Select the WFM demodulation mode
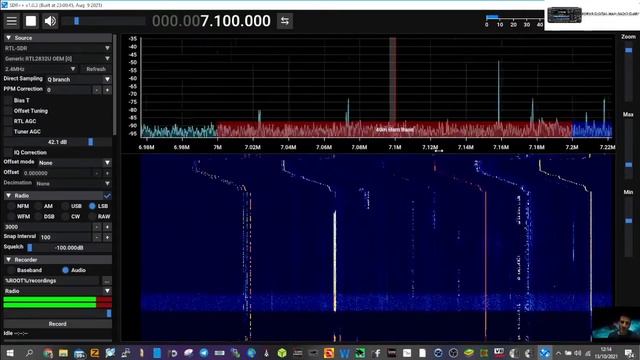 tap(11, 217)
